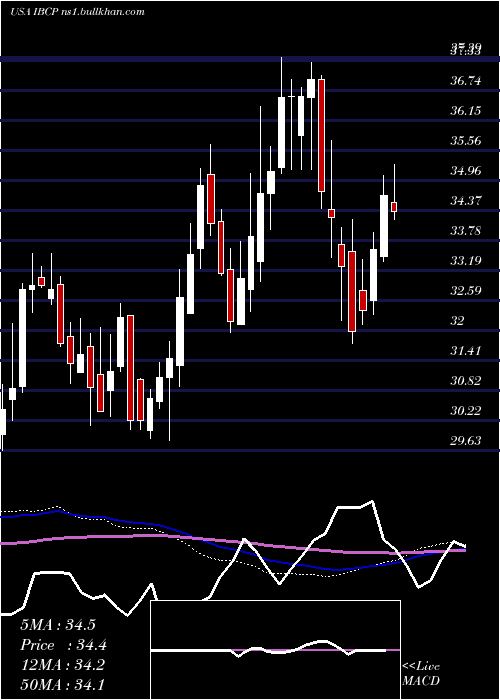Click the 30.22 price axis label

466,410
